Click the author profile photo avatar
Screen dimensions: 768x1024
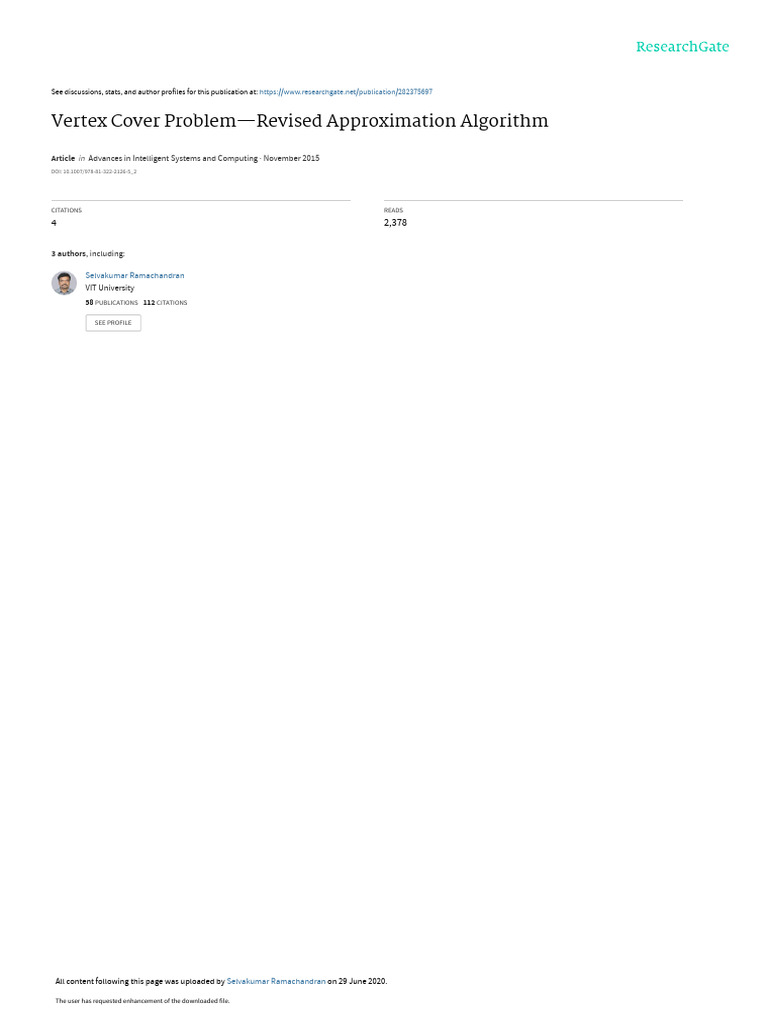(64, 283)
